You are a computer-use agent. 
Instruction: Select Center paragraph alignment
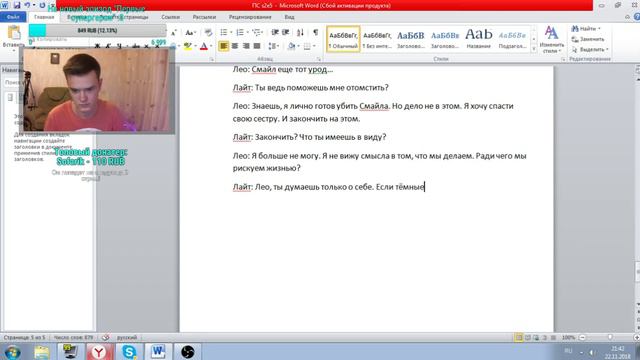click(235, 46)
